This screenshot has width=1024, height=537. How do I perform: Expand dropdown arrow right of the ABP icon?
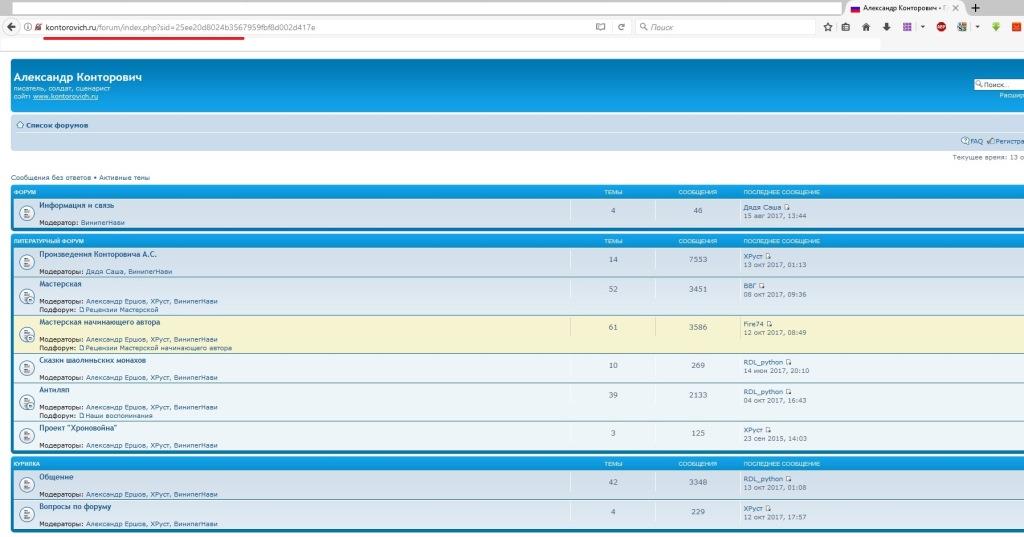[x=978, y=27]
